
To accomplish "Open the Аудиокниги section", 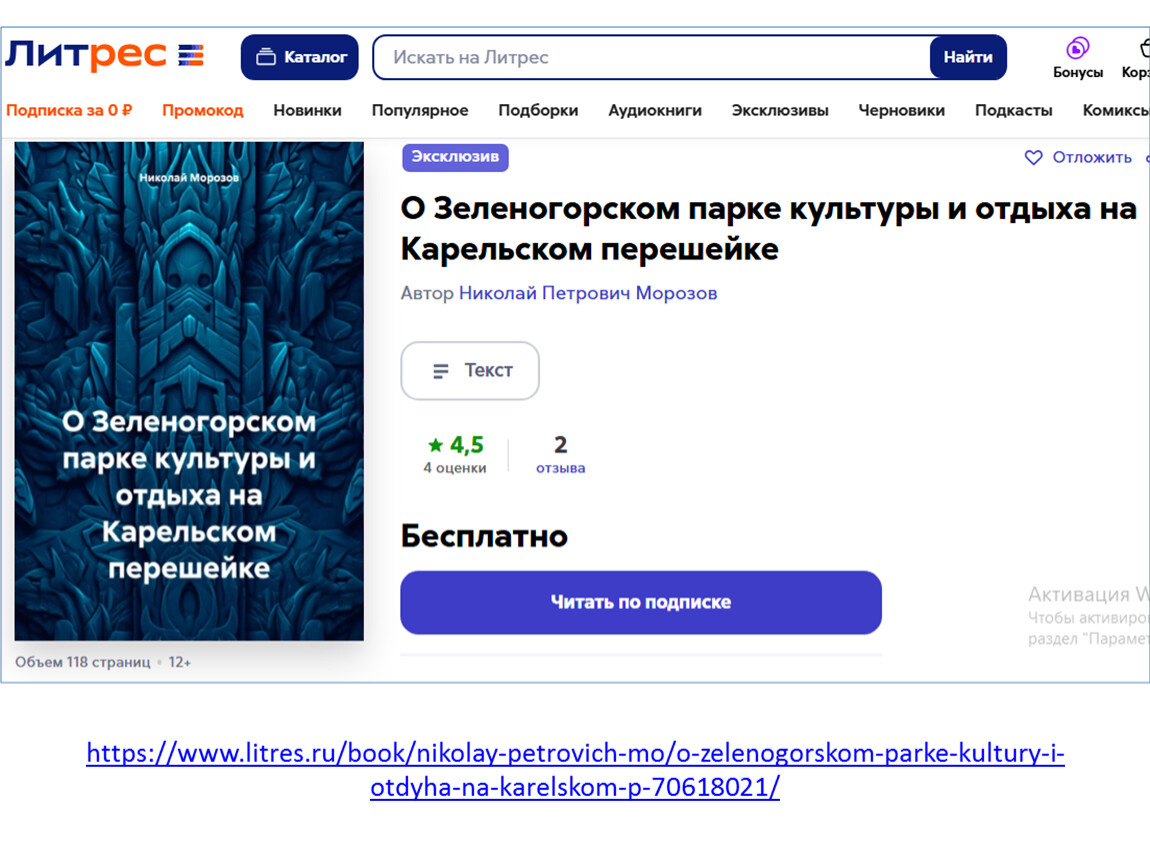I will 655,110.
